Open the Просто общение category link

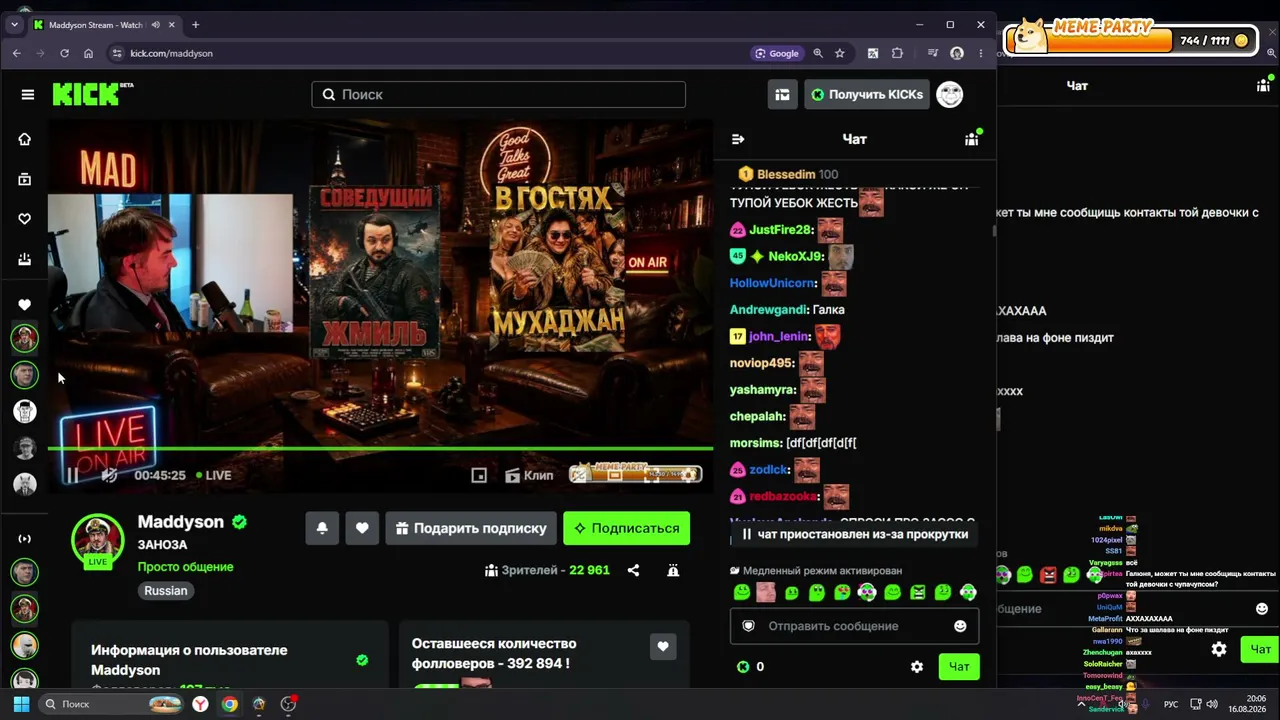[186, 567]
